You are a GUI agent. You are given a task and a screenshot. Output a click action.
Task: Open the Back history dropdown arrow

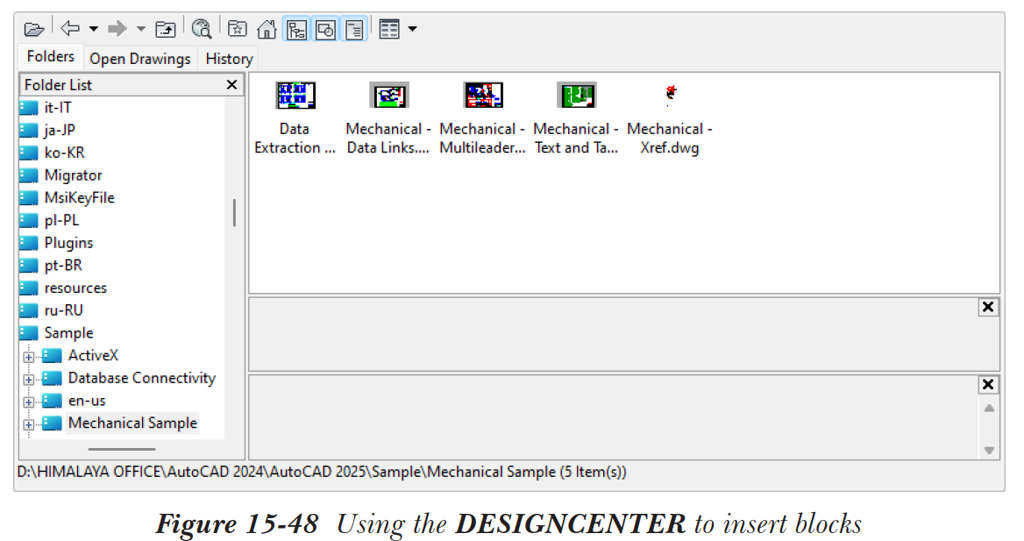93,29
